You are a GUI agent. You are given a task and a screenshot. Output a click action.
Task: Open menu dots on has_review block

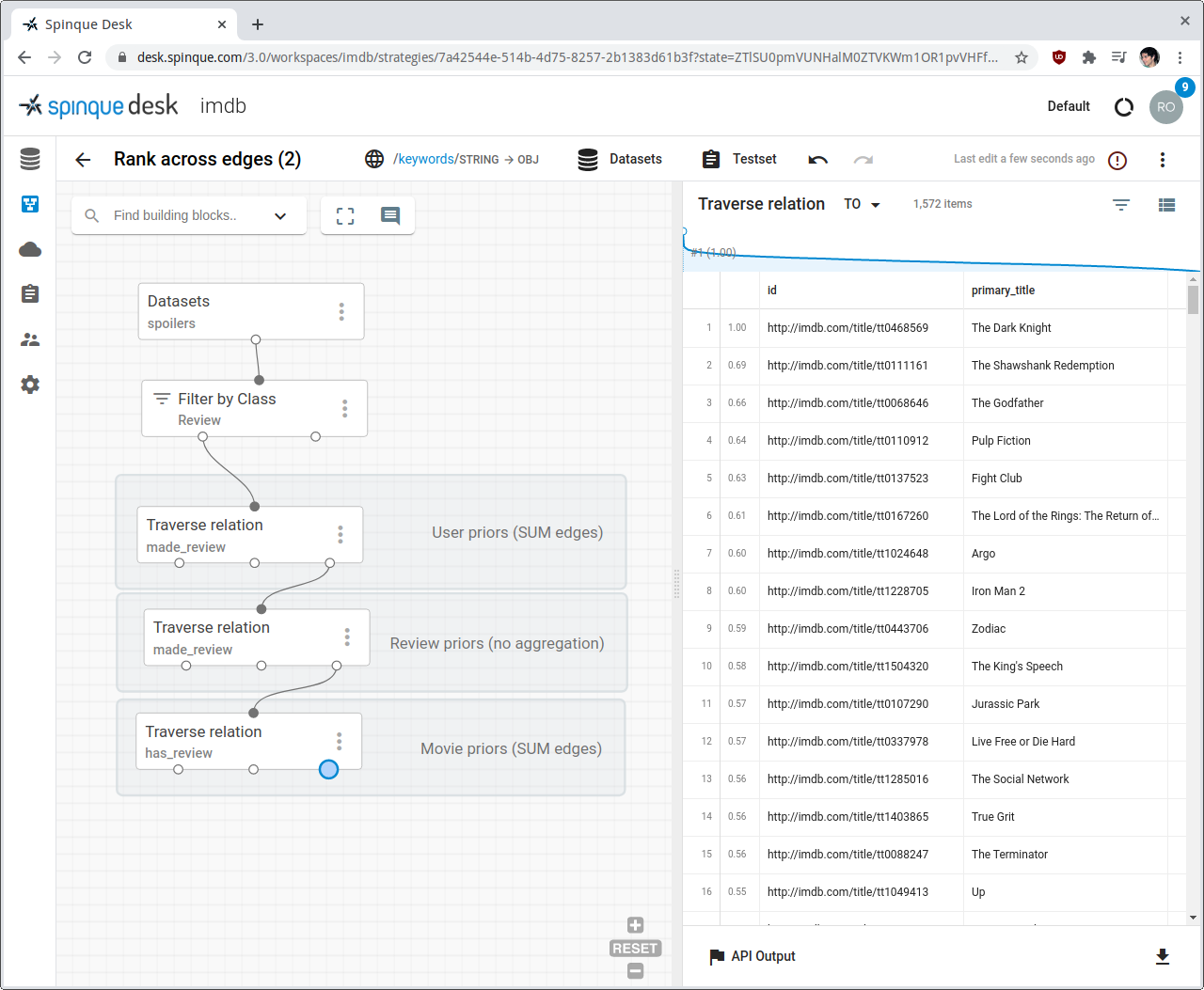click(340, 741)
